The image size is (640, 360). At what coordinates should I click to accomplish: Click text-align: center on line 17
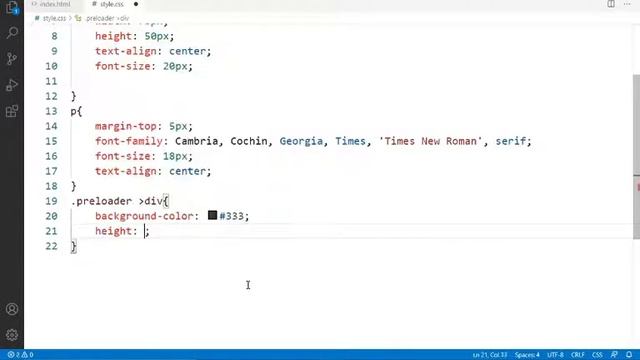pos(153,171)
